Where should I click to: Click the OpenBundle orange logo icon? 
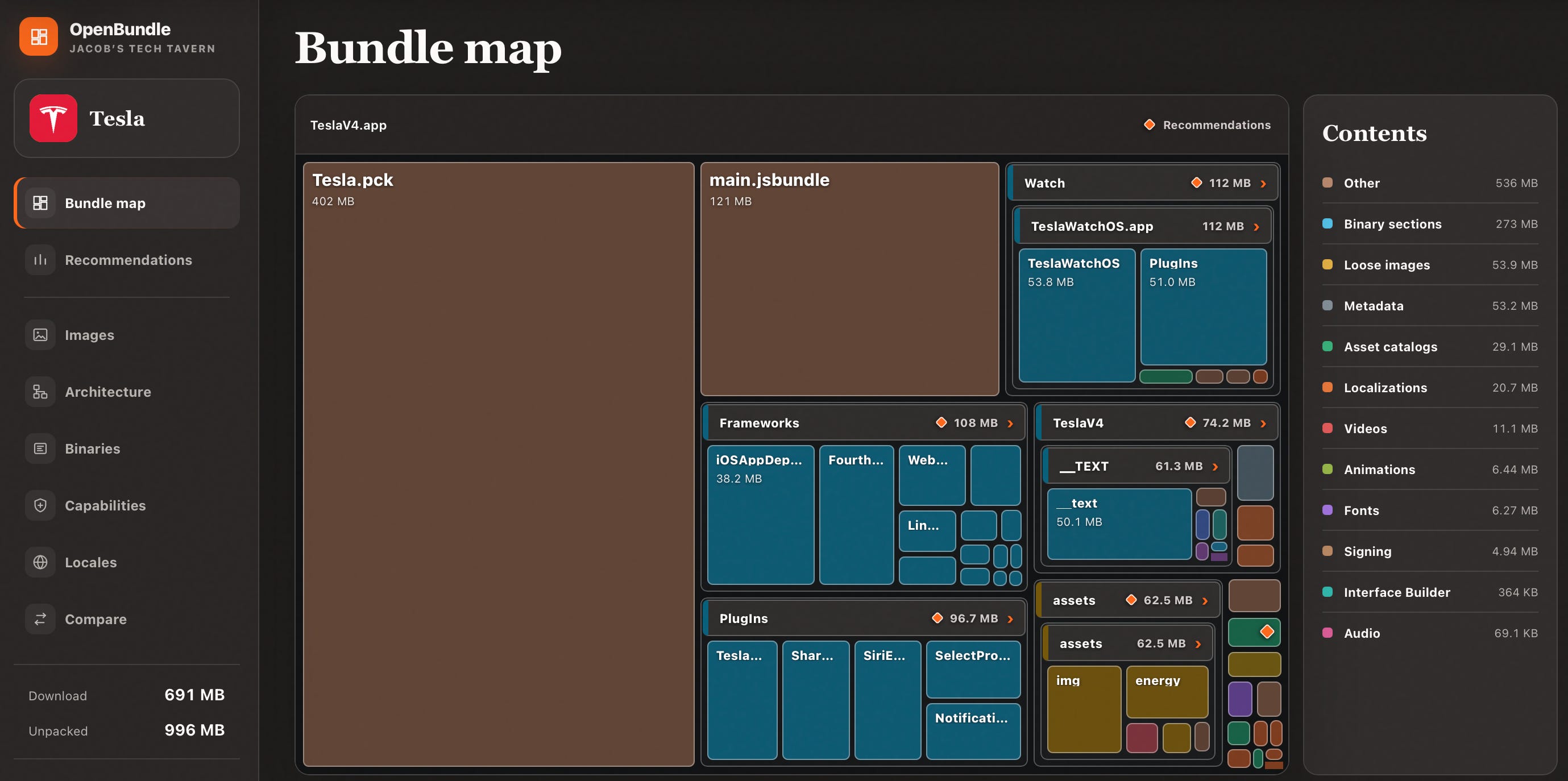coord(38,36)
